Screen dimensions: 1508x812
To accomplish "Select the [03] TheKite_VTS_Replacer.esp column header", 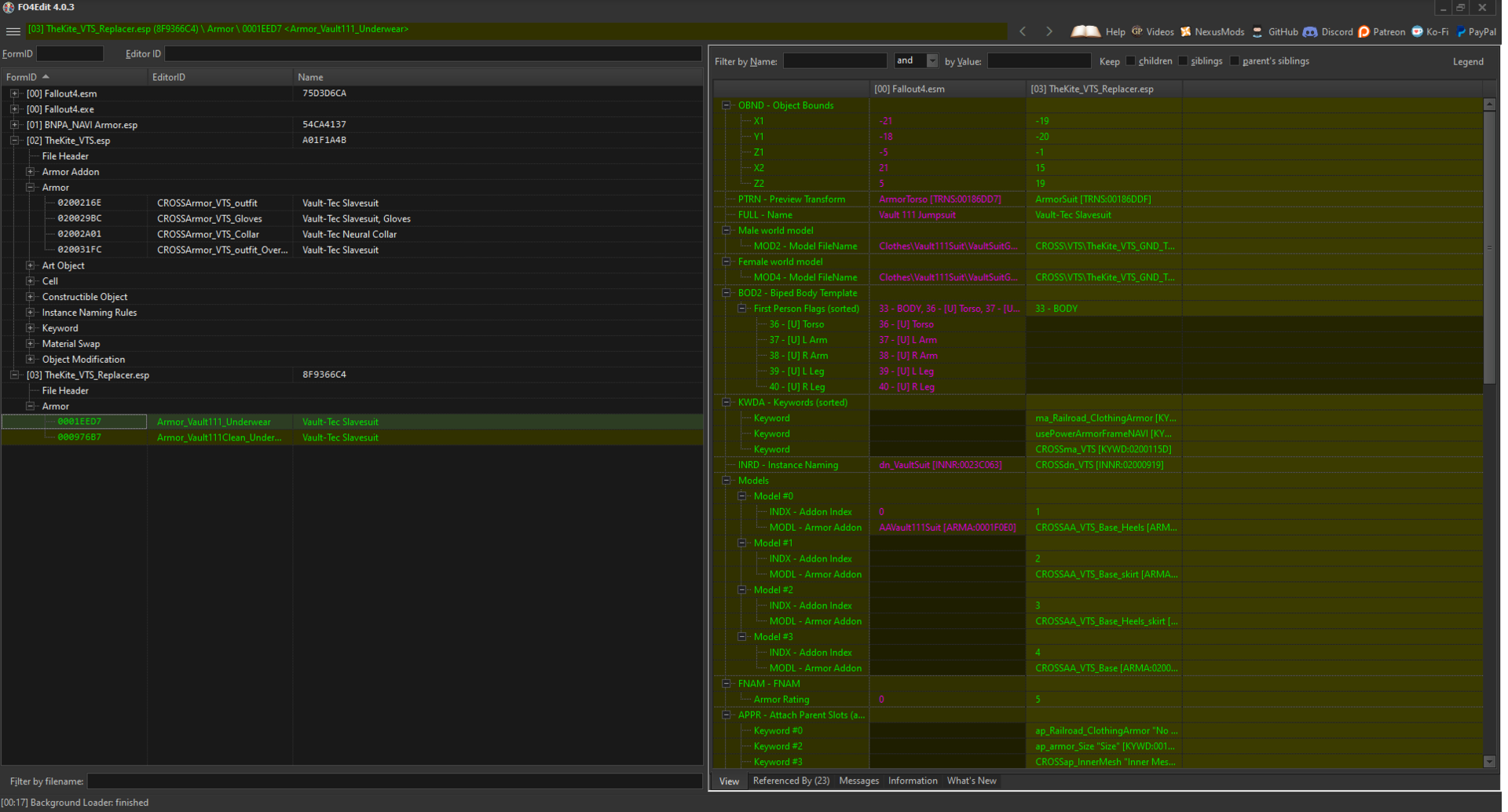I will pos(1104,89).
